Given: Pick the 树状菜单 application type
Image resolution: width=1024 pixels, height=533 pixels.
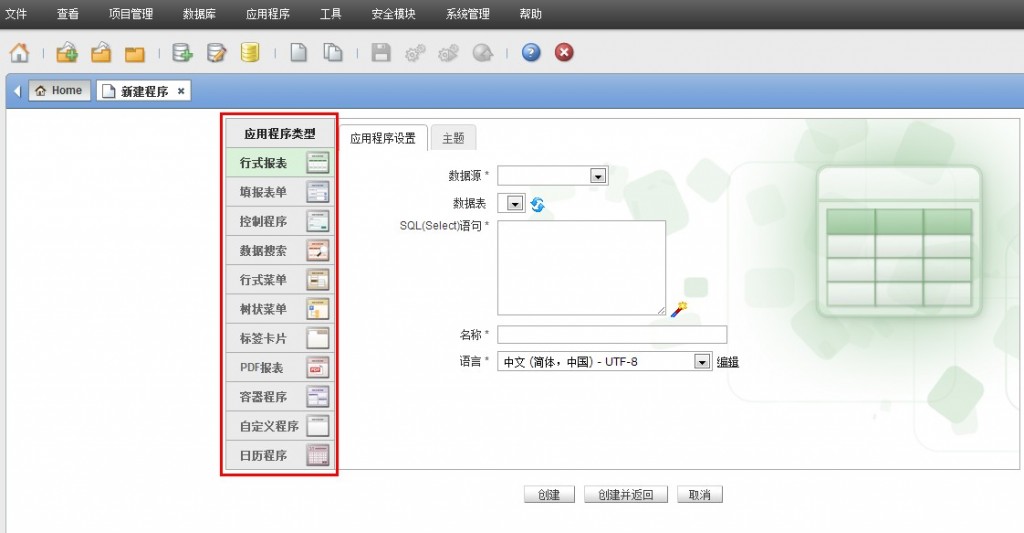Looking at the screenshot, I should click(280, 309).
